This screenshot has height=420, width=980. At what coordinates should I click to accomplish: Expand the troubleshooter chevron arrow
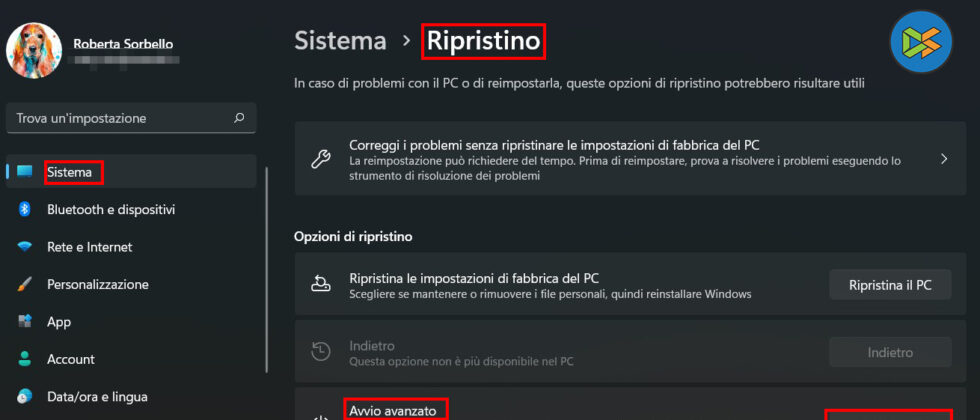944,159
